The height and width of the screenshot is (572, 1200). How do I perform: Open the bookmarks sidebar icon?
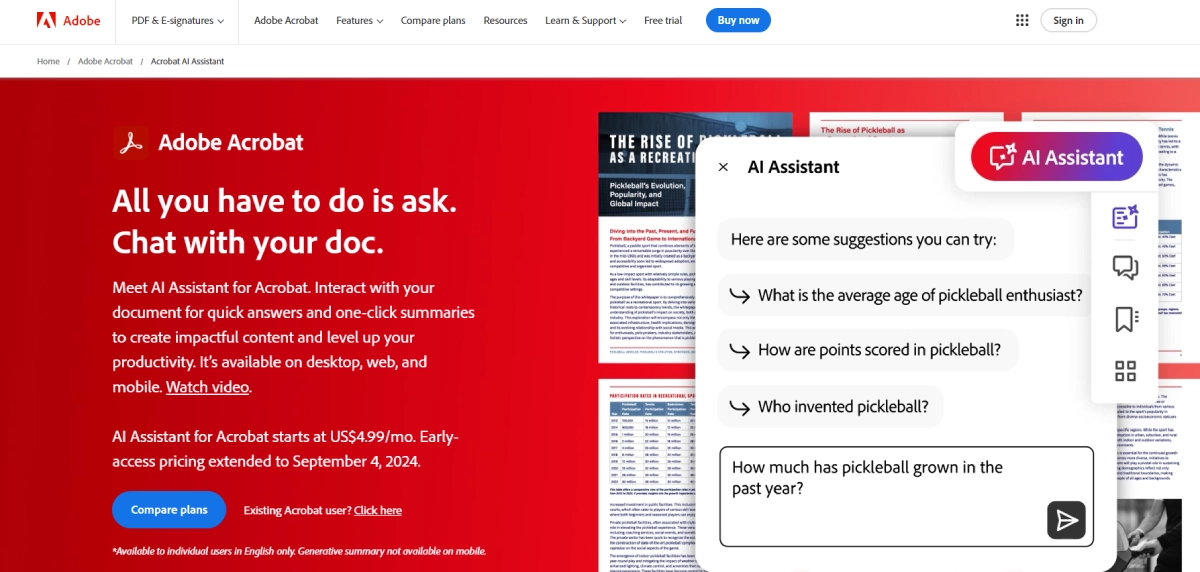1126,320
